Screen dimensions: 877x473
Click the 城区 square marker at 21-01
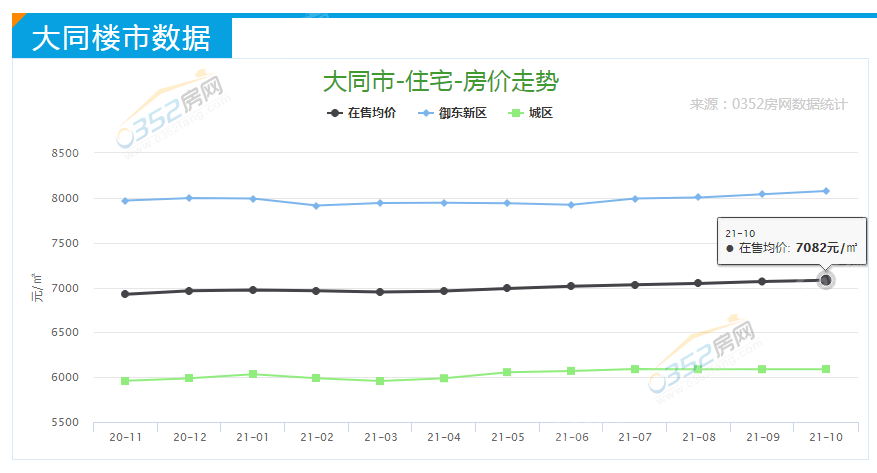pyautogui.click(x=253, y=374)
